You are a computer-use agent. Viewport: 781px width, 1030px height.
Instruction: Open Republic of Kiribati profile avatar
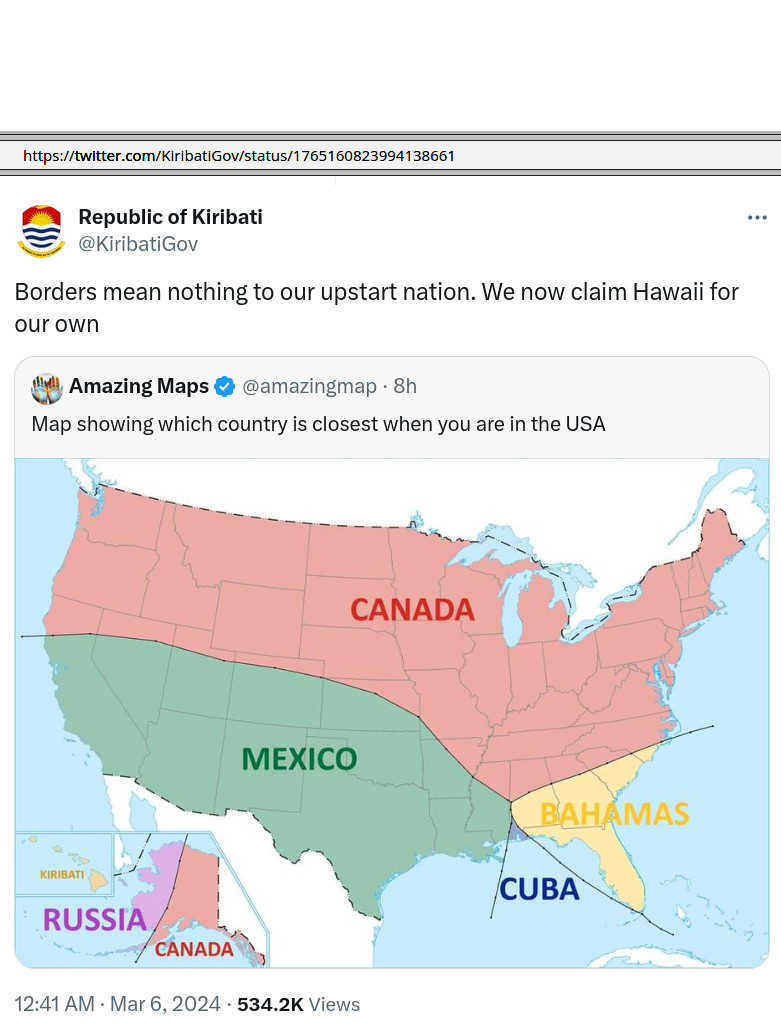pos(41,231)
